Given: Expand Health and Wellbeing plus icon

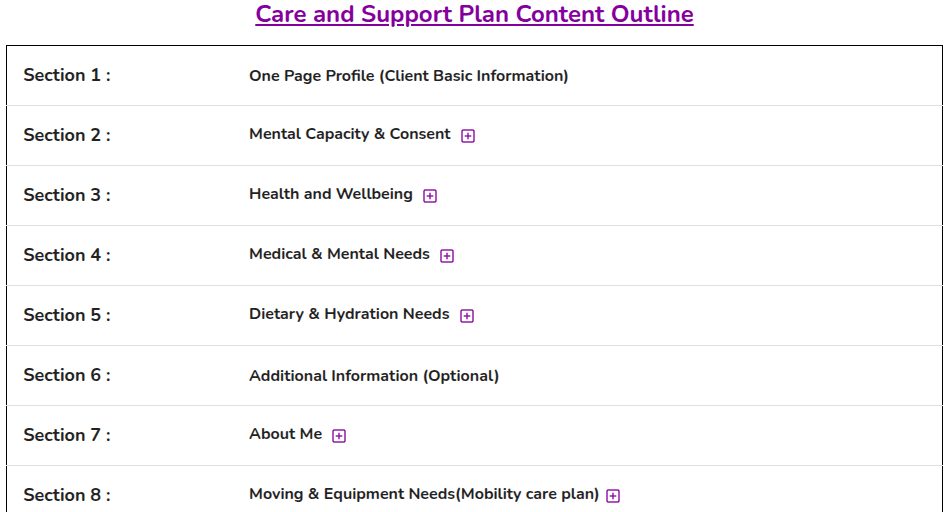Looking at the screenshot, I should click(x=430, y=196).
